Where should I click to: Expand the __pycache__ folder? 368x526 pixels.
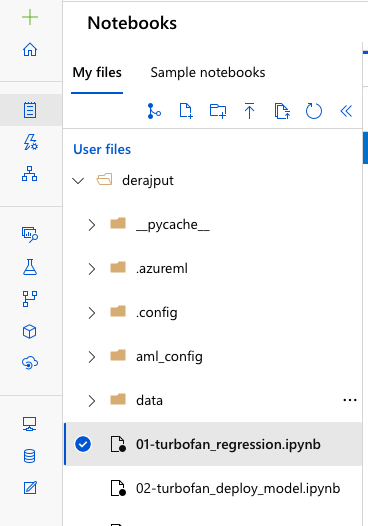click(x=92, y=225)
